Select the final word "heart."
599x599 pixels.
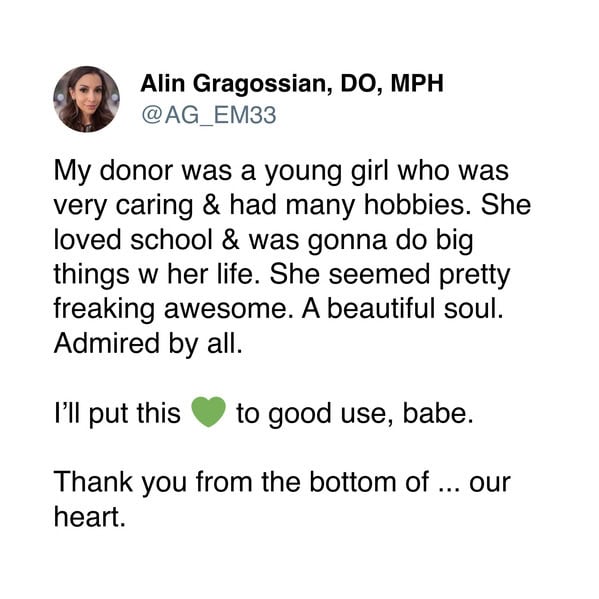pyautogui.click(x=90, y=517)
